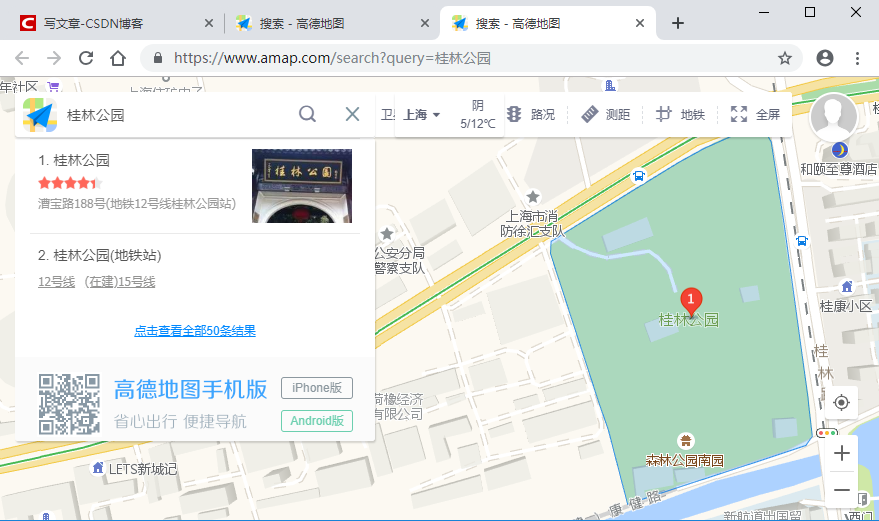Switch to 全屏 fullscreen mode
This screenshot has height=521, width=879.
click(x=755, y=114)
